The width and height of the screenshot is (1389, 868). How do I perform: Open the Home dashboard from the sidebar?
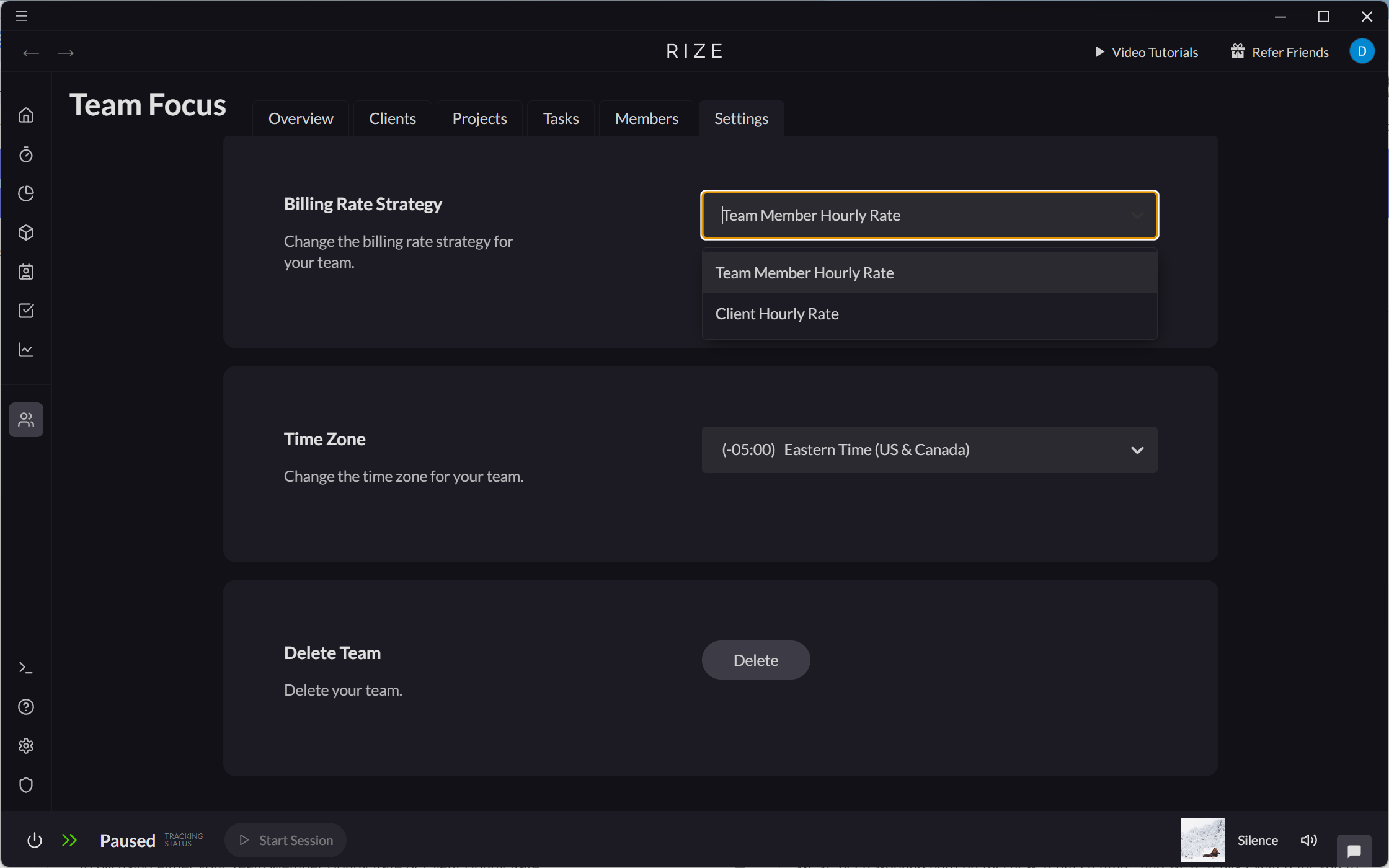coord(26,115)
